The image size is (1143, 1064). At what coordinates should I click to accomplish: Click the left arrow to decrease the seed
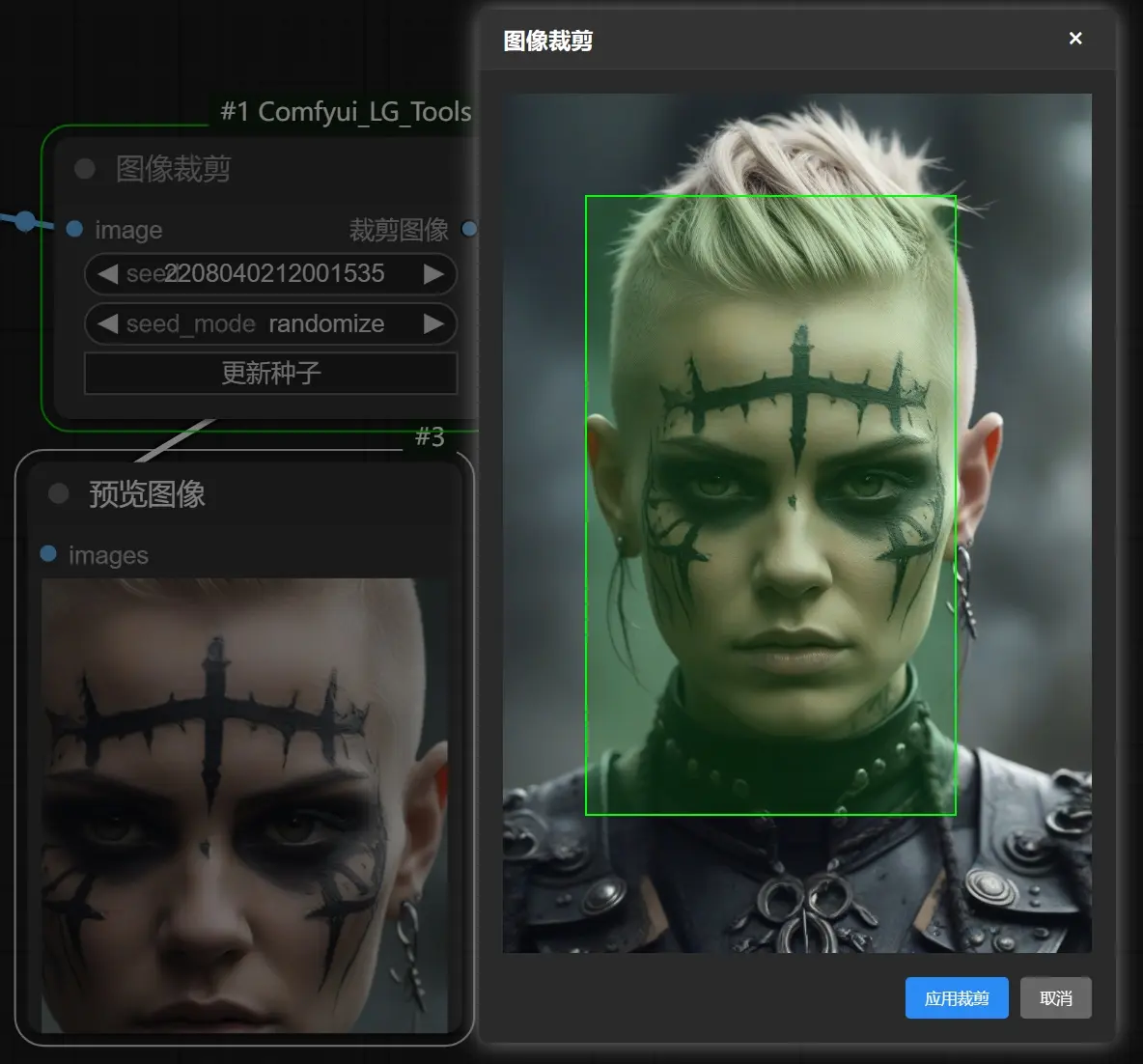click(x=108, y=274)
